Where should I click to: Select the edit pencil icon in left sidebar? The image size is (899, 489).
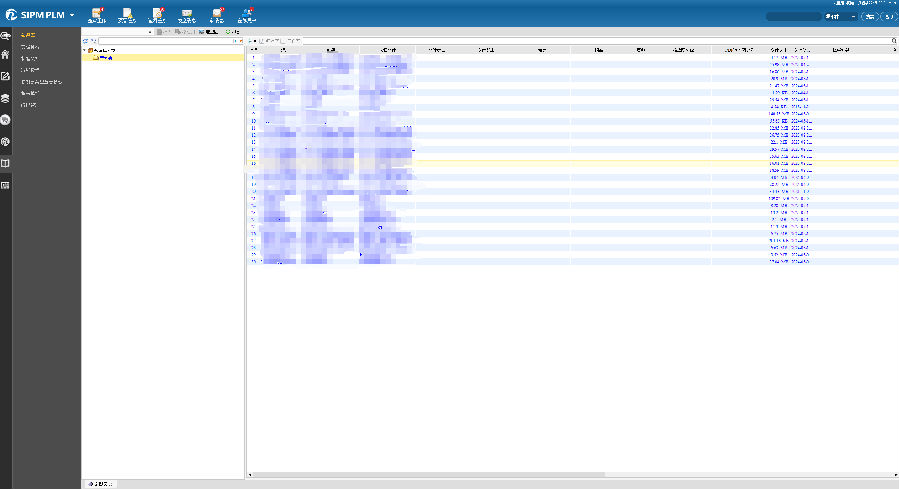point(6,76)
